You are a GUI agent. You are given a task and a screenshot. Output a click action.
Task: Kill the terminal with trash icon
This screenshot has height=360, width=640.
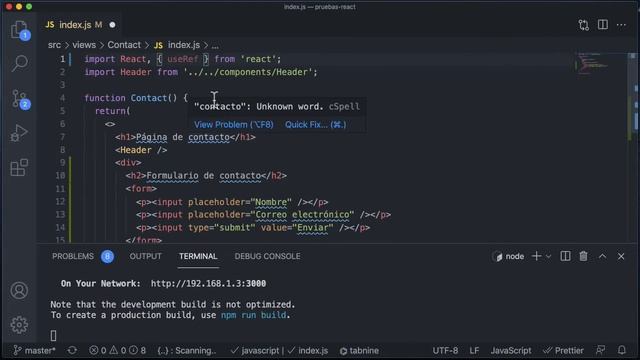(x=584, y=256)
